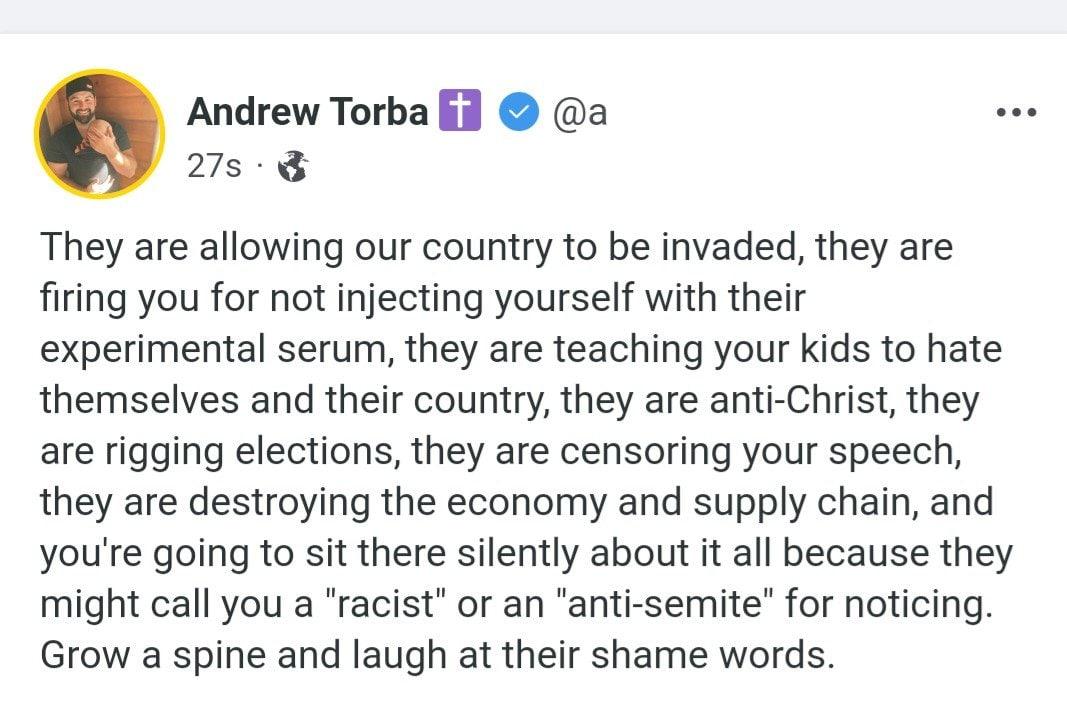Image resolution: width=1067 pixels, height=716 pixels.
Task: Click the blue verified checkmark badge
Action: point(519,112)
